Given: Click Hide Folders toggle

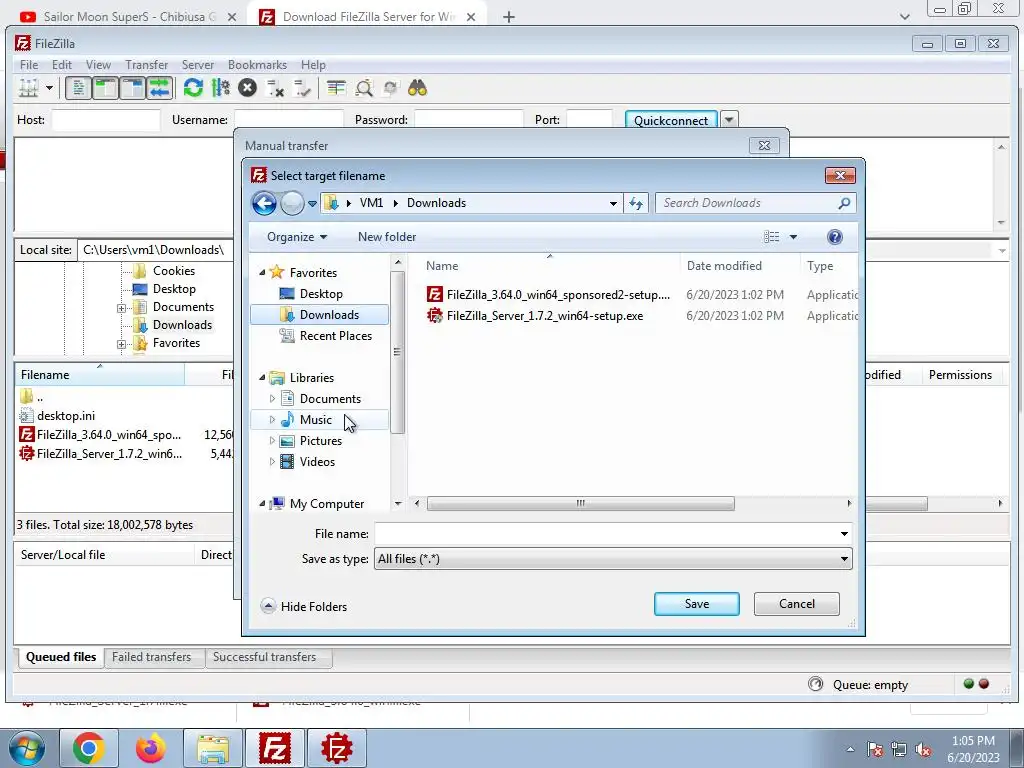Looking at the screenshot, I should click(x=304, y=607).
